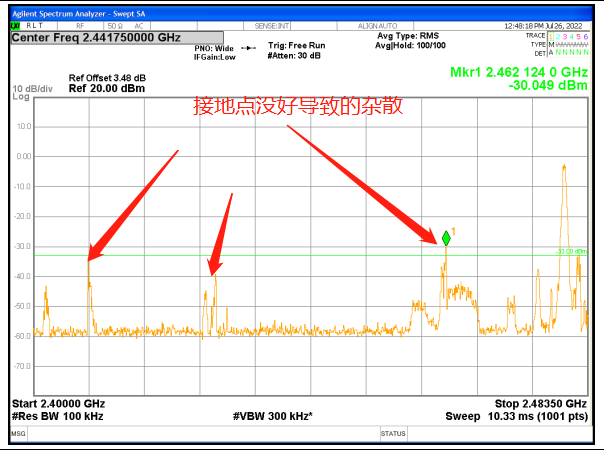Select trace number 4 in TRACE row
The width and height of the screenshot is (604, 452).
pyautogui.click(x=572, y=37)
